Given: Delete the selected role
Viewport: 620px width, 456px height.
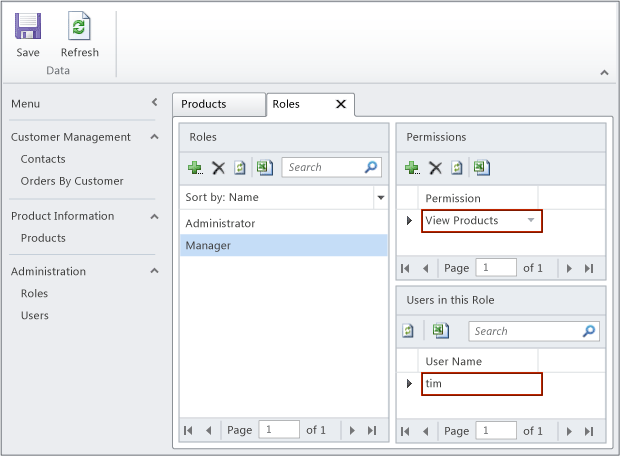Looking at the screenshot, I should point(218,168).
